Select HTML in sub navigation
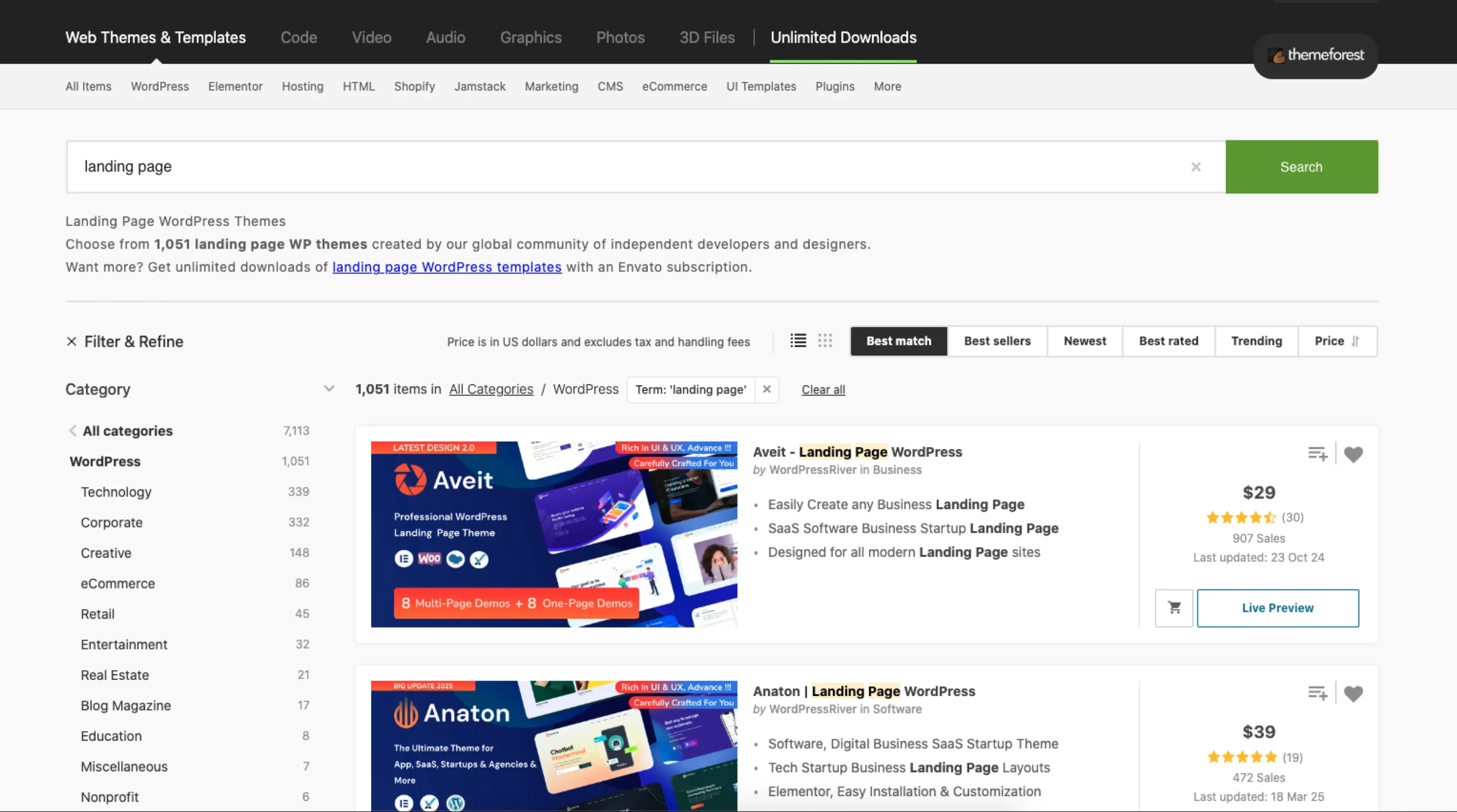This screenshot has height=812, width=1457. (x=359, y=86)
